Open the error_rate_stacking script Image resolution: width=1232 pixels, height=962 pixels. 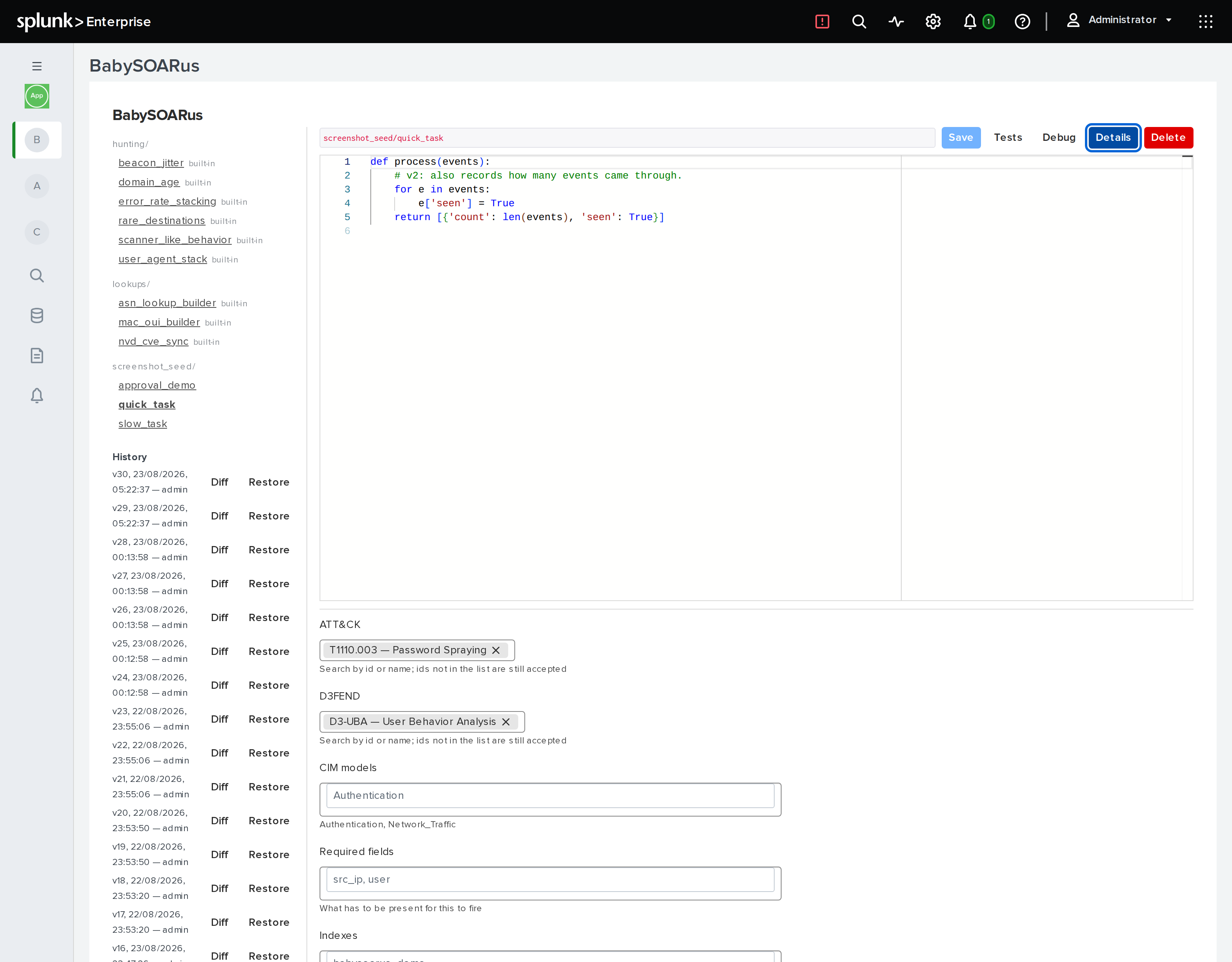point(167,201)
